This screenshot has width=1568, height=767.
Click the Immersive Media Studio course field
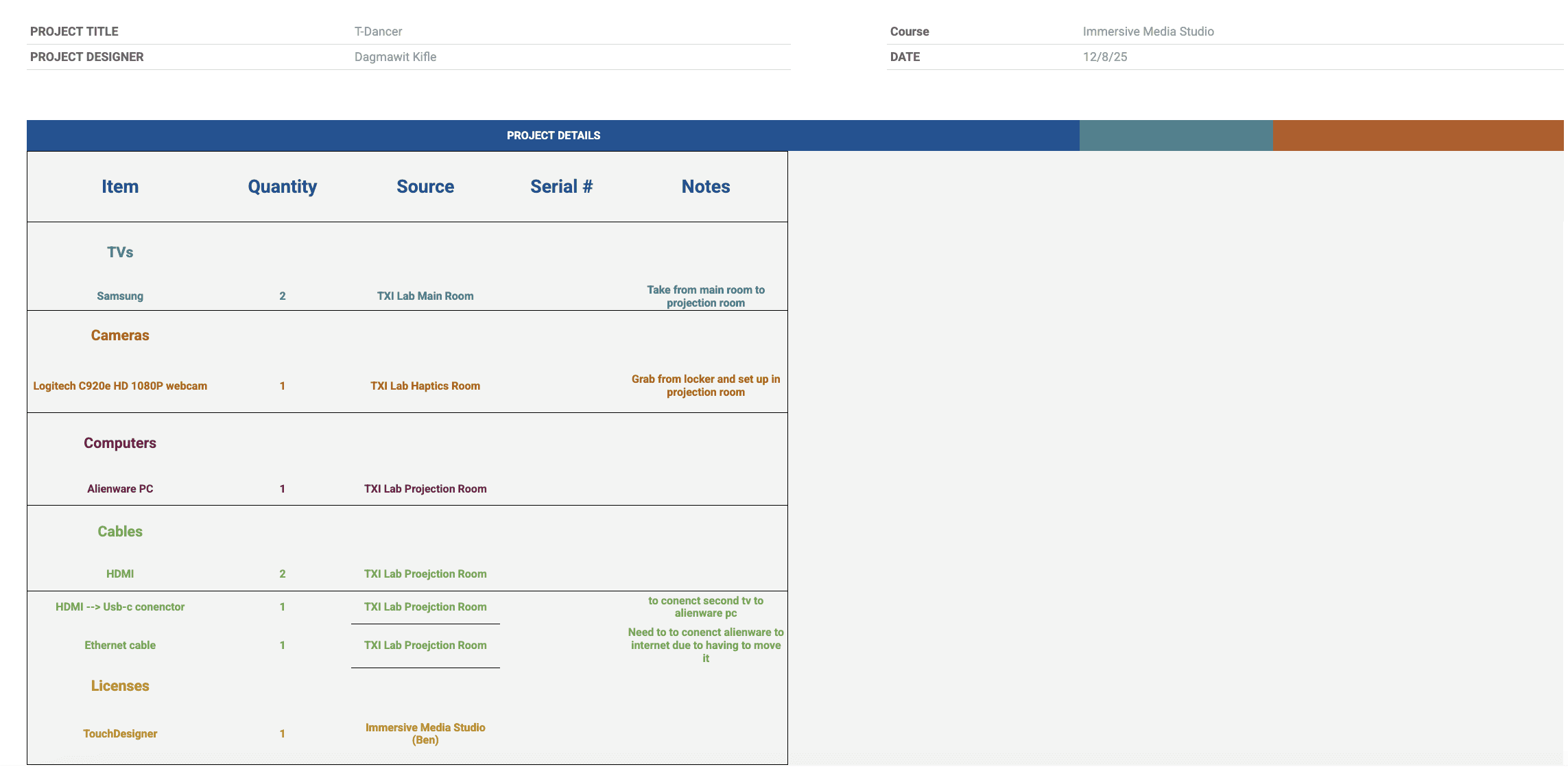[x=1148, y=32]
